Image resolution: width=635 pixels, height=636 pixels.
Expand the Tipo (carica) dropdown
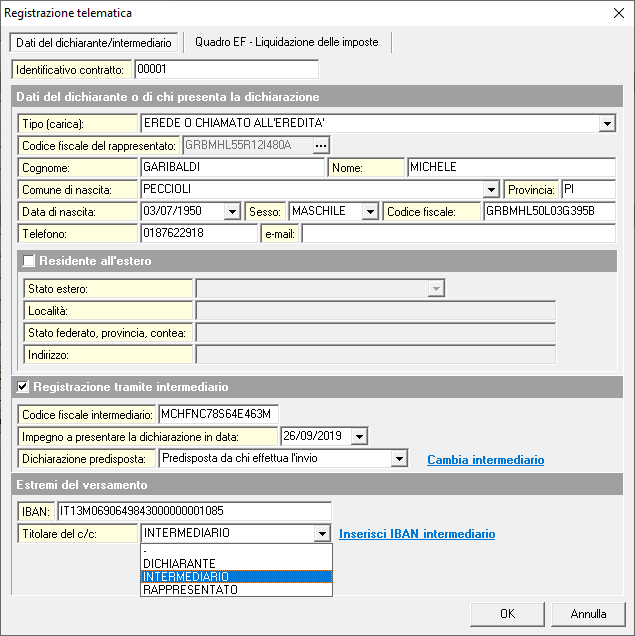point(607,124)
